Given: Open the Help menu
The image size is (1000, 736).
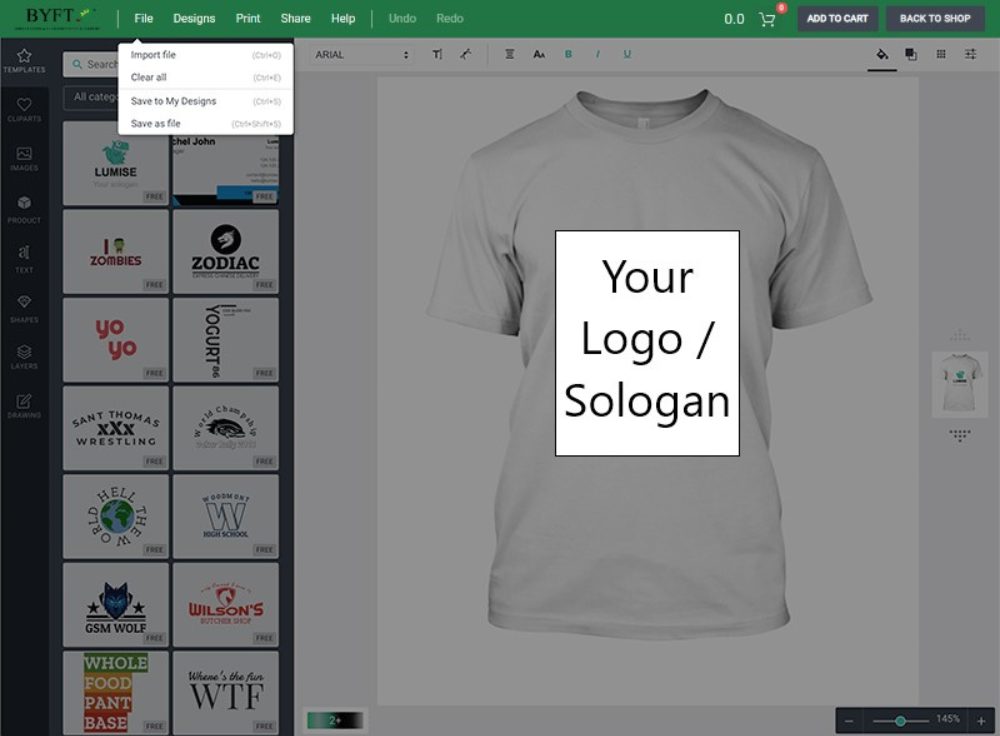Looking at the screenshot, I should click(x=343, y=18).
